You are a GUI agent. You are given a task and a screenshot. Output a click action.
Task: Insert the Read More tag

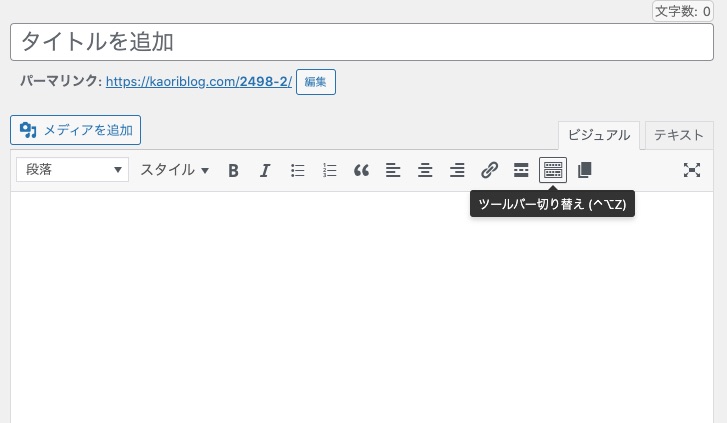point(521,170)
